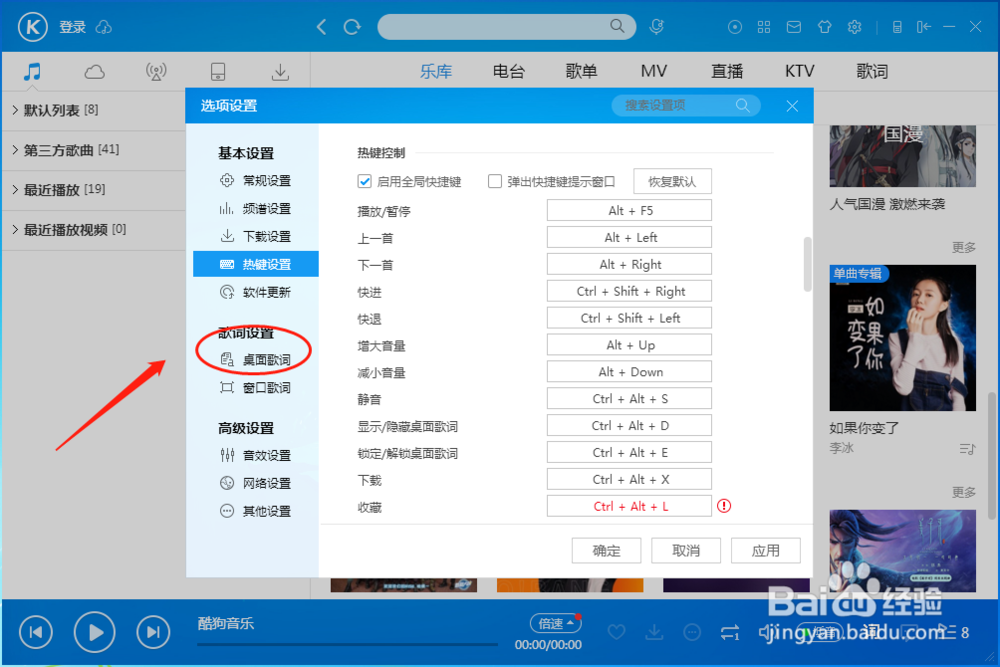Uncheck the 启用全局快捷键 checkbox
Viewport: 1000px width, 667px height.
tap(365, 181)
